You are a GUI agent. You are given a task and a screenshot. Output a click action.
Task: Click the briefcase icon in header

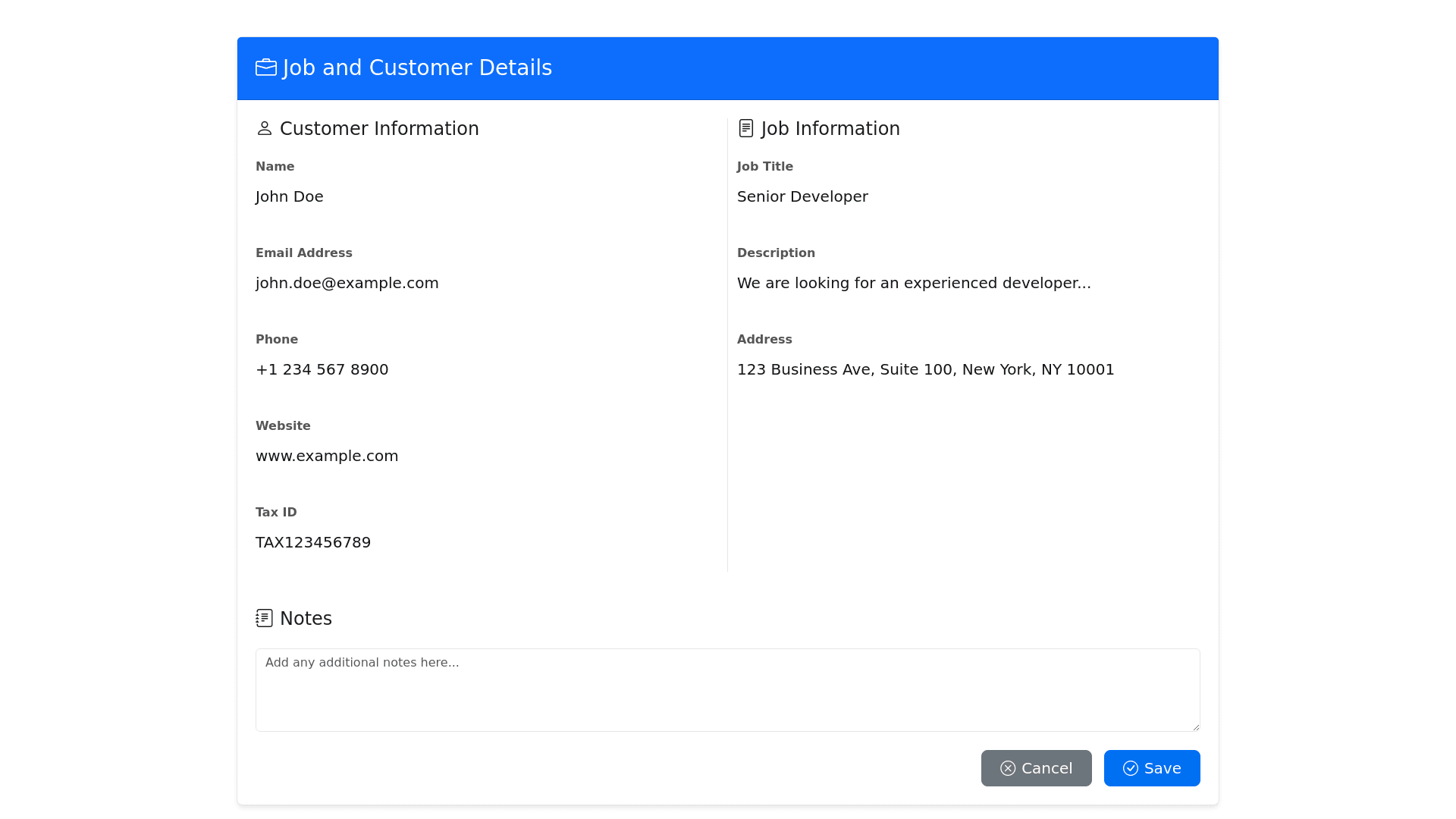(265, 68)
